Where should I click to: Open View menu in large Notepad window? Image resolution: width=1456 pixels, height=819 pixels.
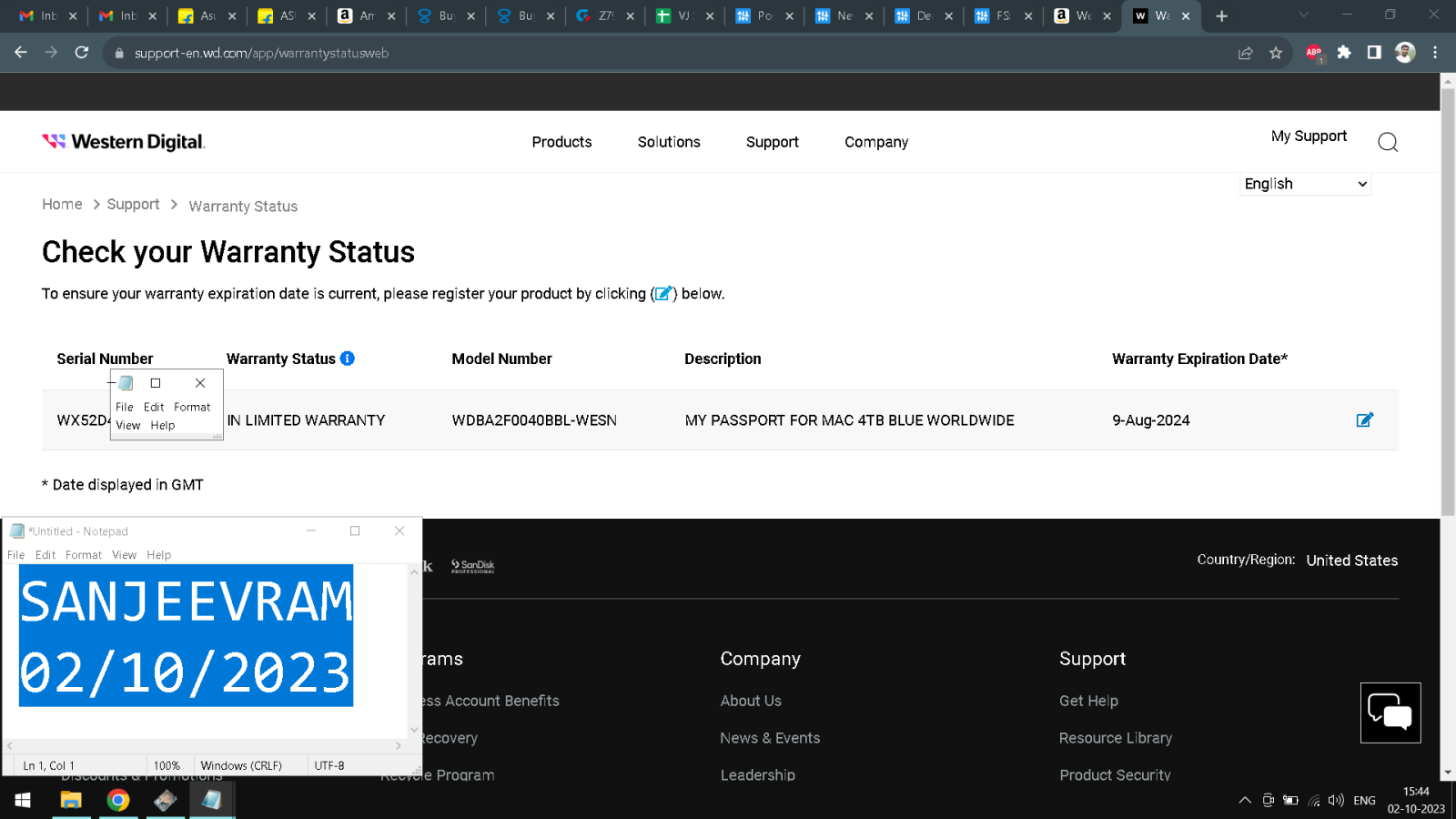124,554
